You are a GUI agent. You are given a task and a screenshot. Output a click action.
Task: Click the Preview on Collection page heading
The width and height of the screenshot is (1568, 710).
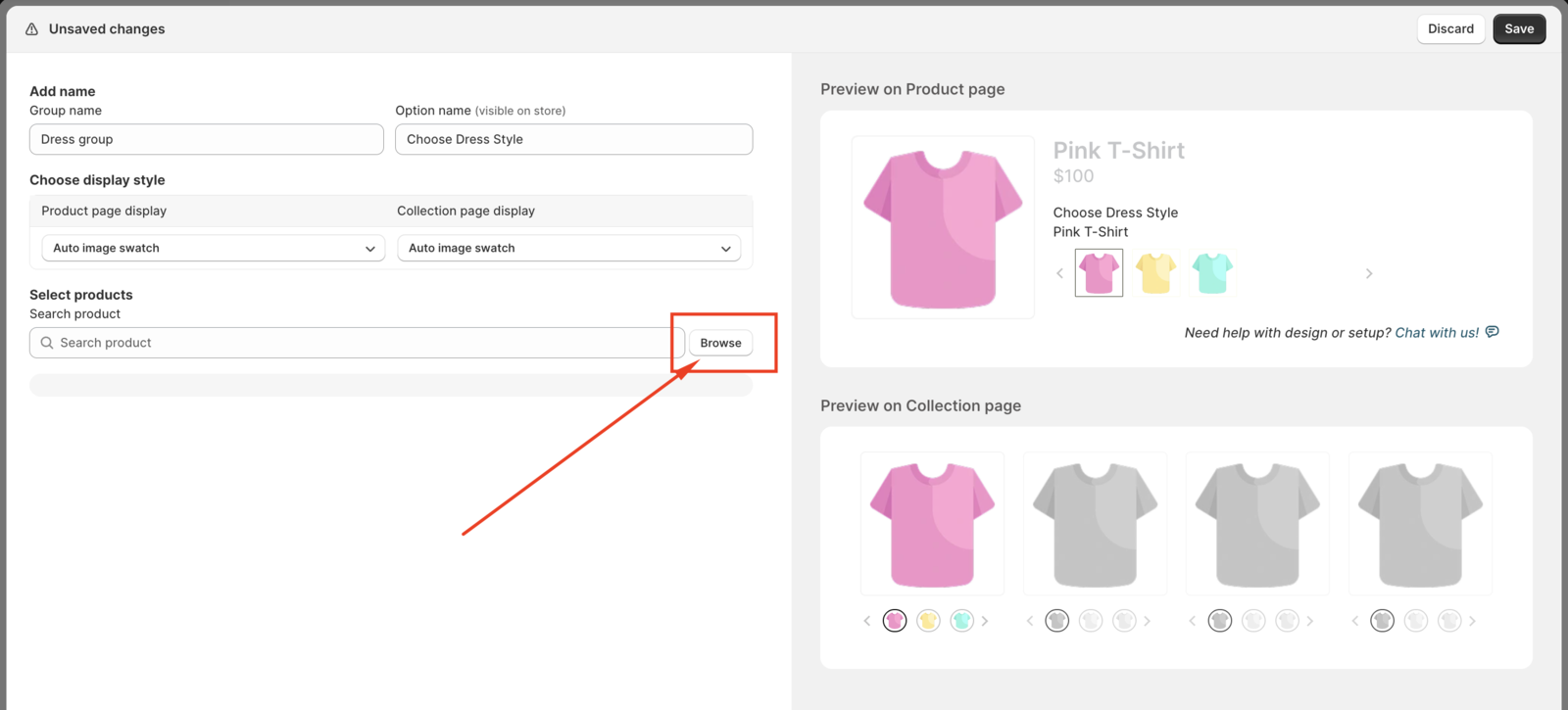pos(920,405)
